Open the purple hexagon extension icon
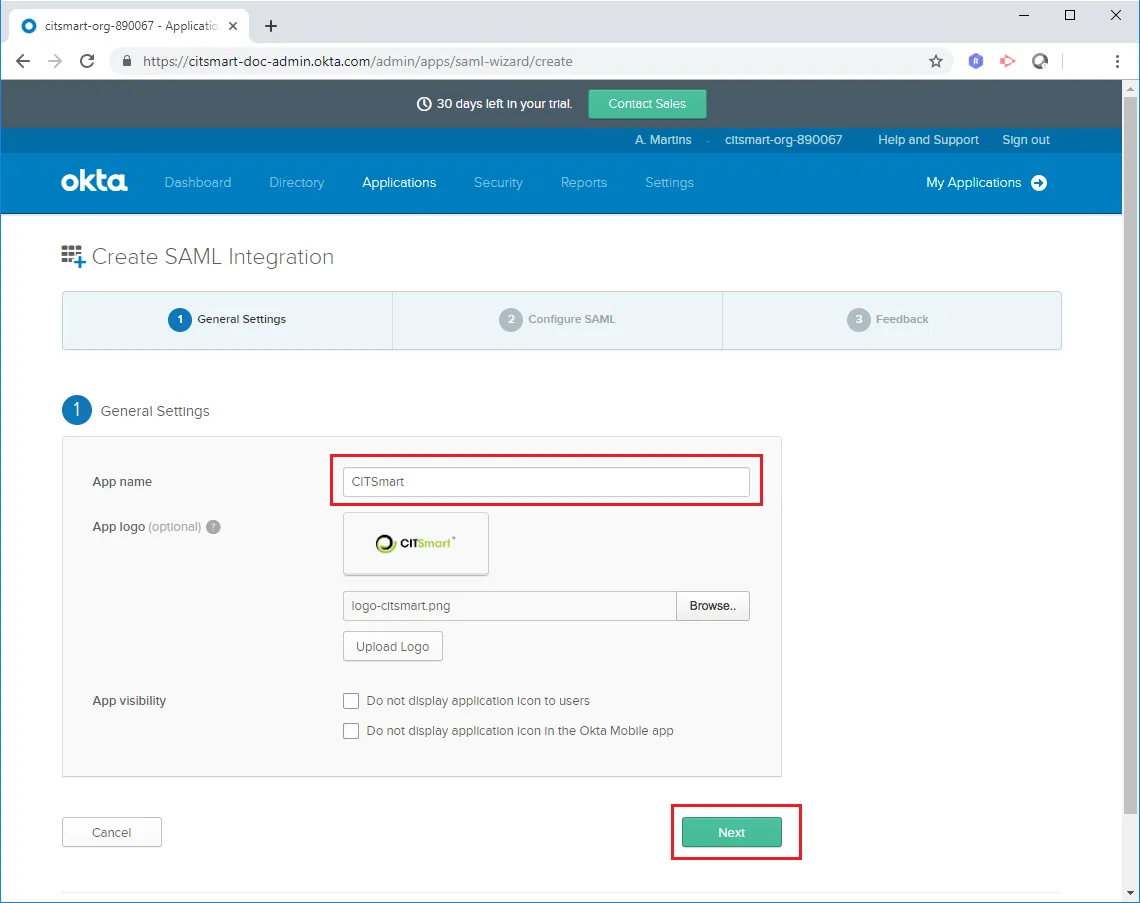 point(976,61)
